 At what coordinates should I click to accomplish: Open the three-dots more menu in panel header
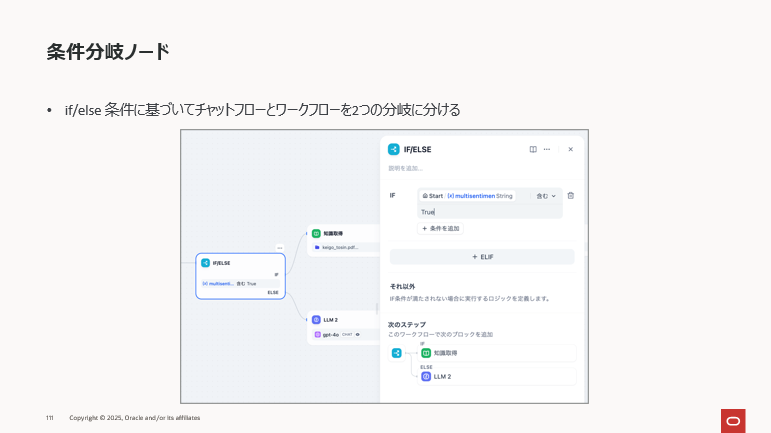click(547, 149)
